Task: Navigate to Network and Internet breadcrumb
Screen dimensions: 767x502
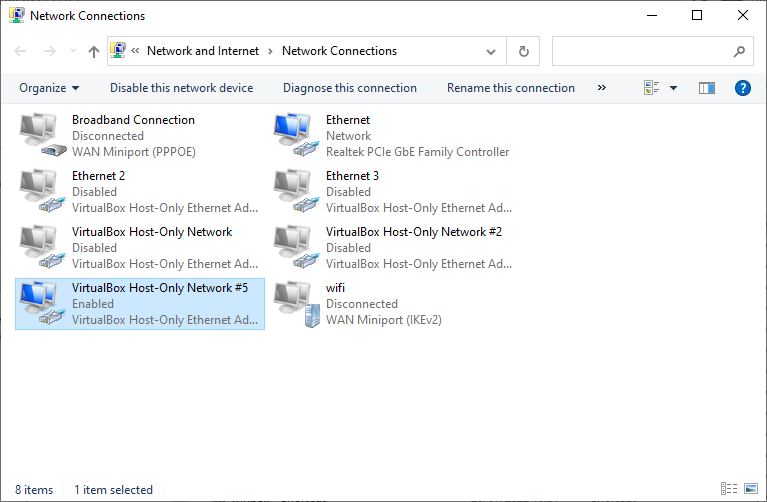Action: click(x=202, y=51)
